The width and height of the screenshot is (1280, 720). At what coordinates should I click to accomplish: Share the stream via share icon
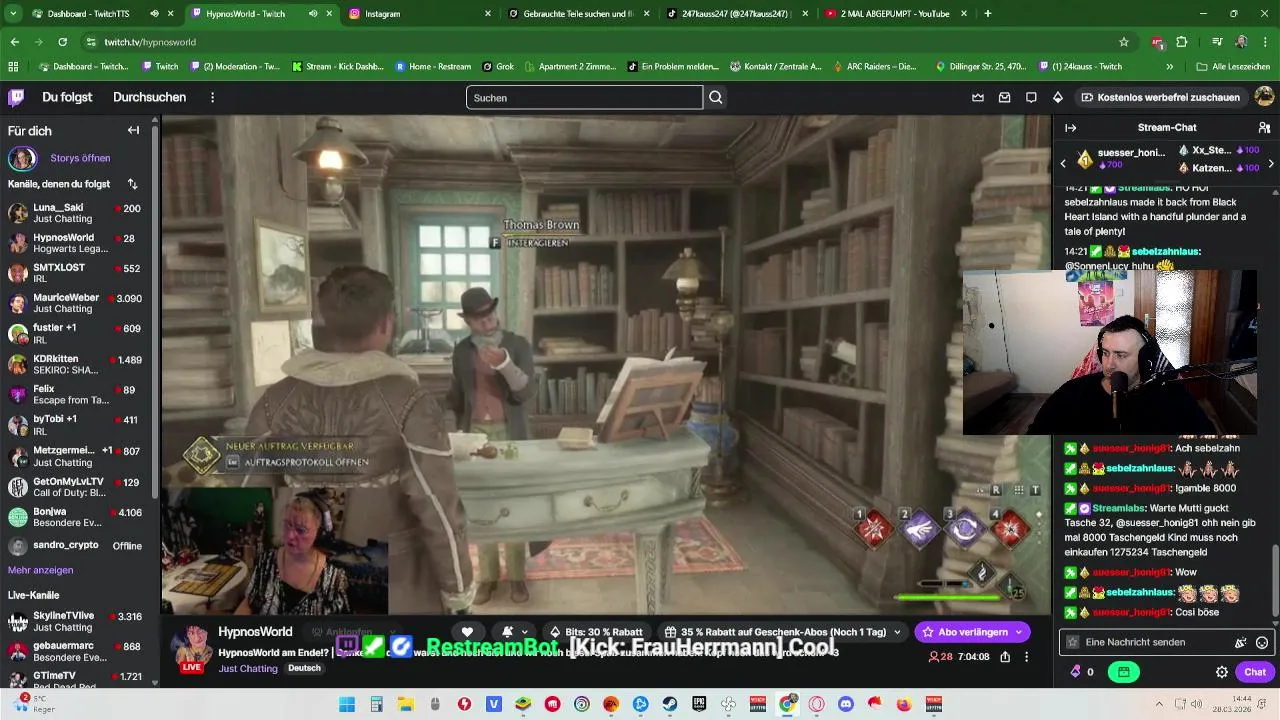tap(1005, 657)
